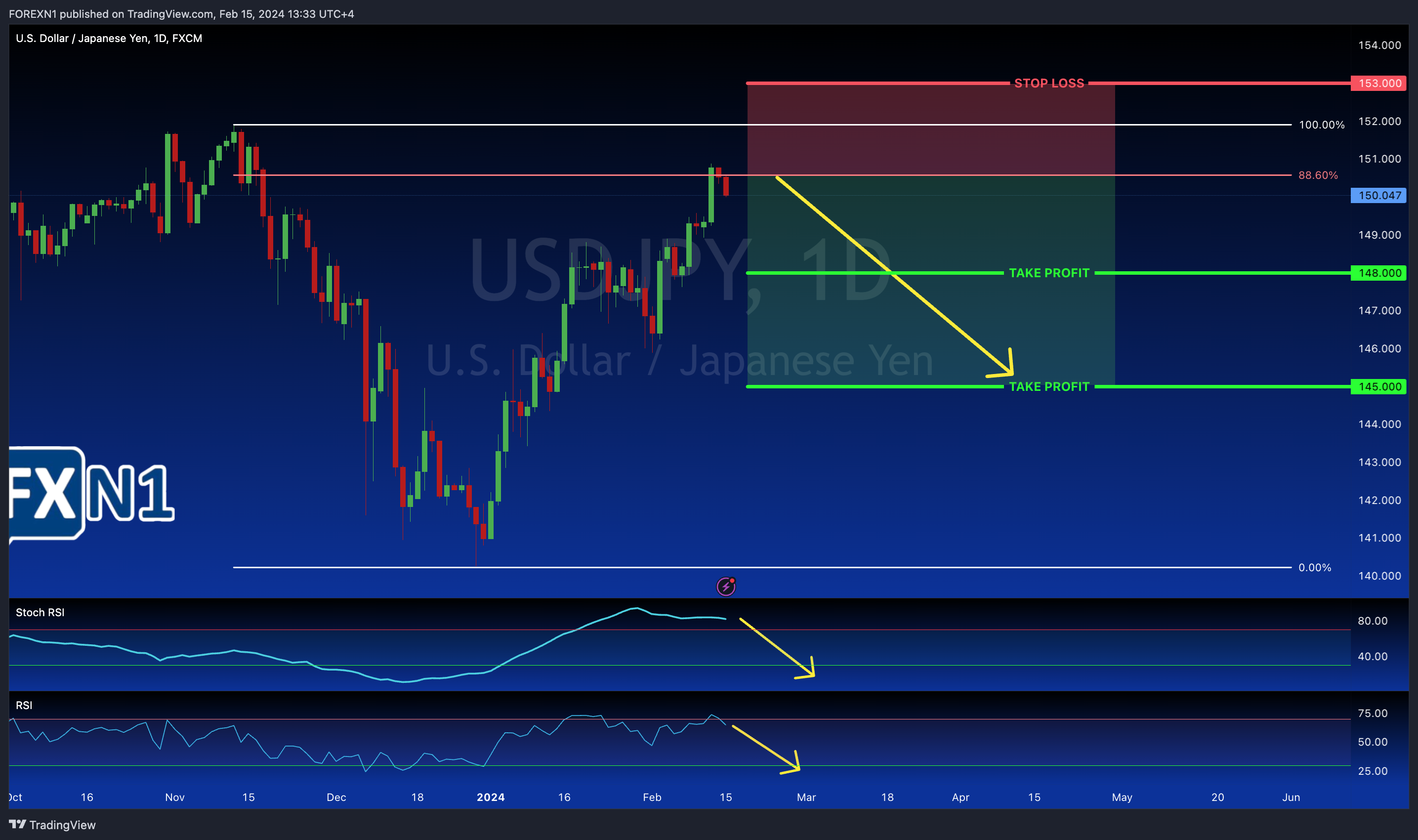Click the Apr label on time axis

(x=961, y=797)
